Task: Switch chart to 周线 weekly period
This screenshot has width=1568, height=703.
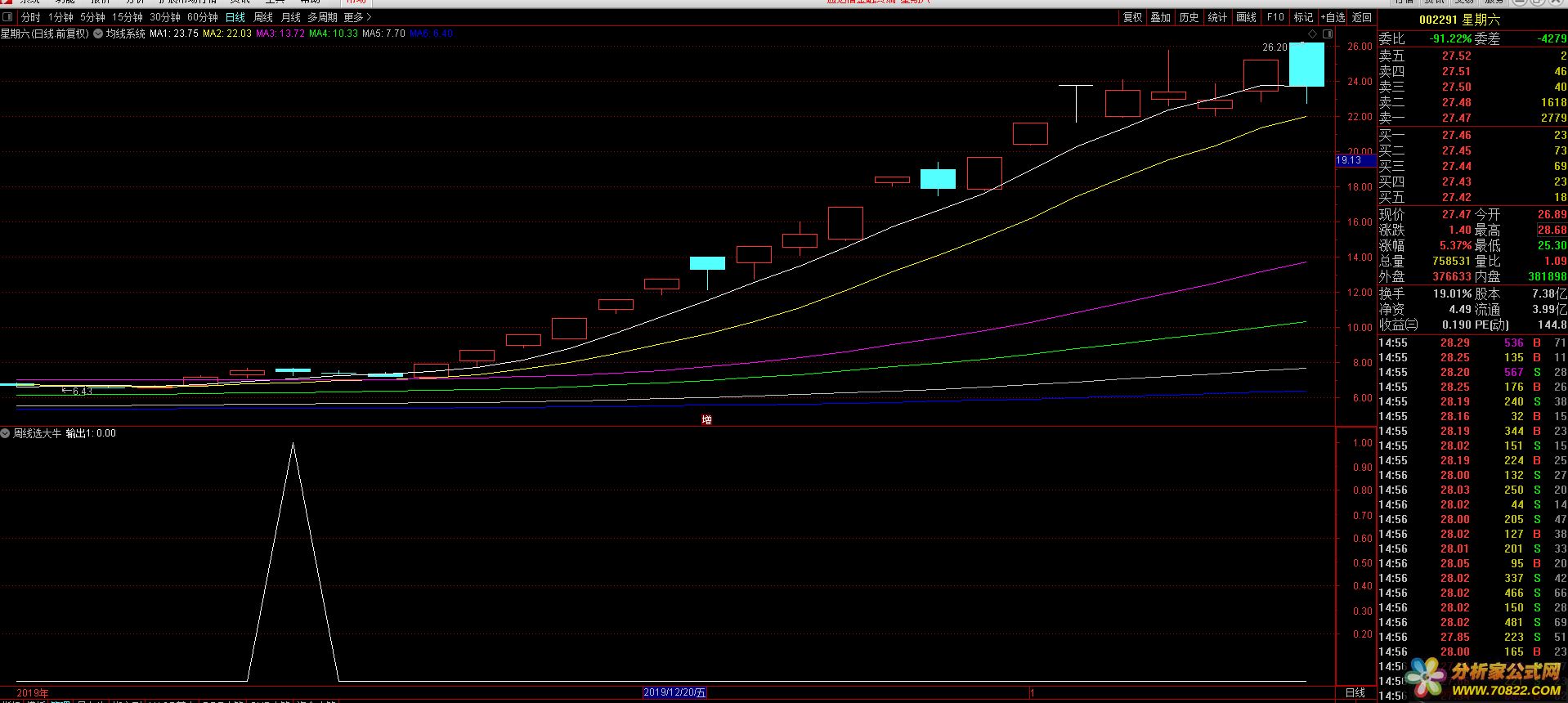Action: point(263,17)
